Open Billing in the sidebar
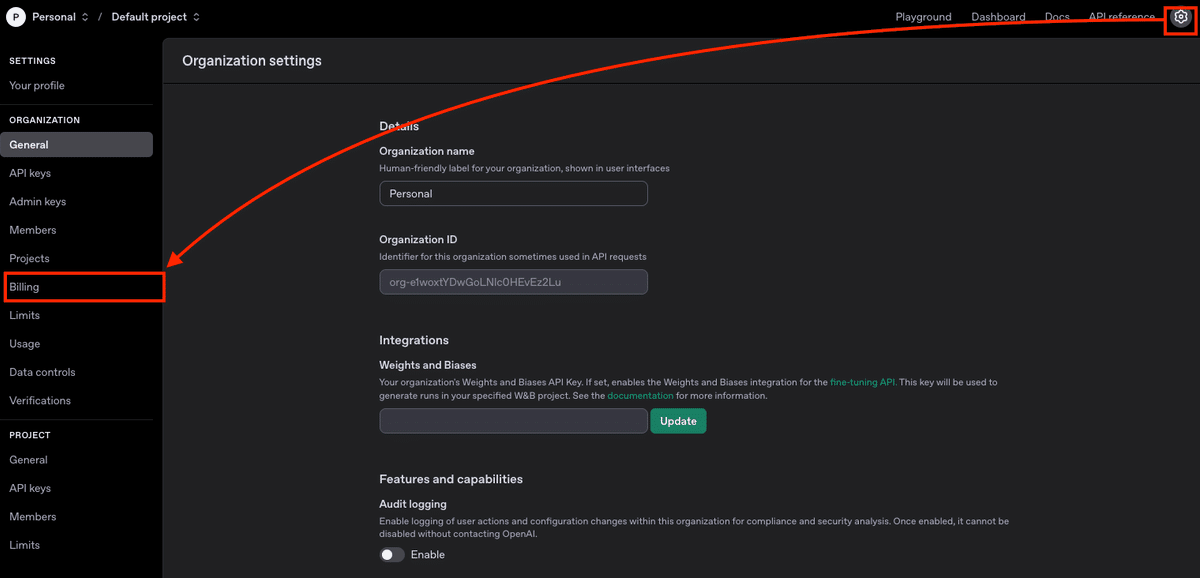This screenshot has width=1200, height=578. pos(25,287)
